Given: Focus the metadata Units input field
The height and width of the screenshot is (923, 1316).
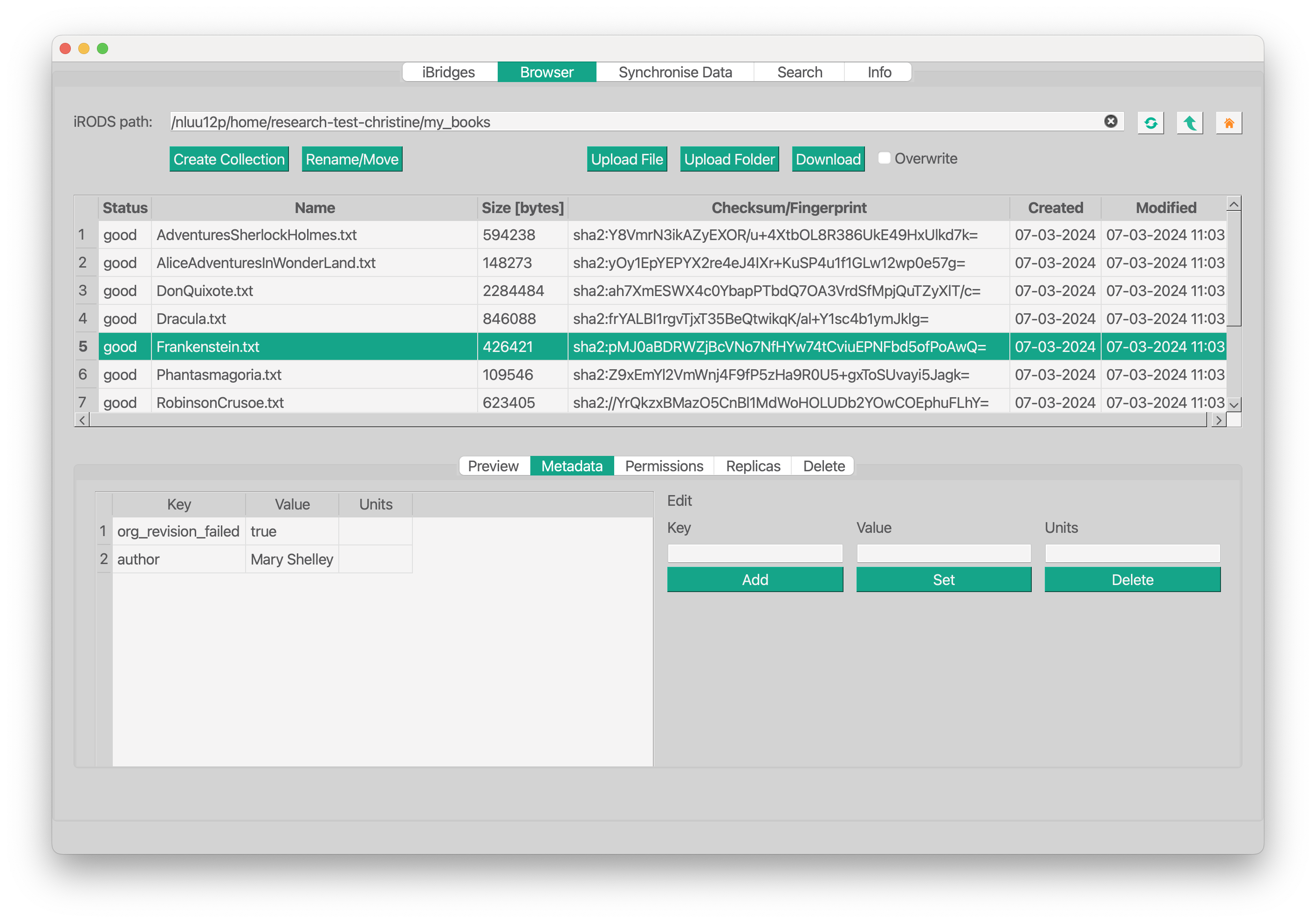Looking at the screenshot, I should (x=1132, y=553).
